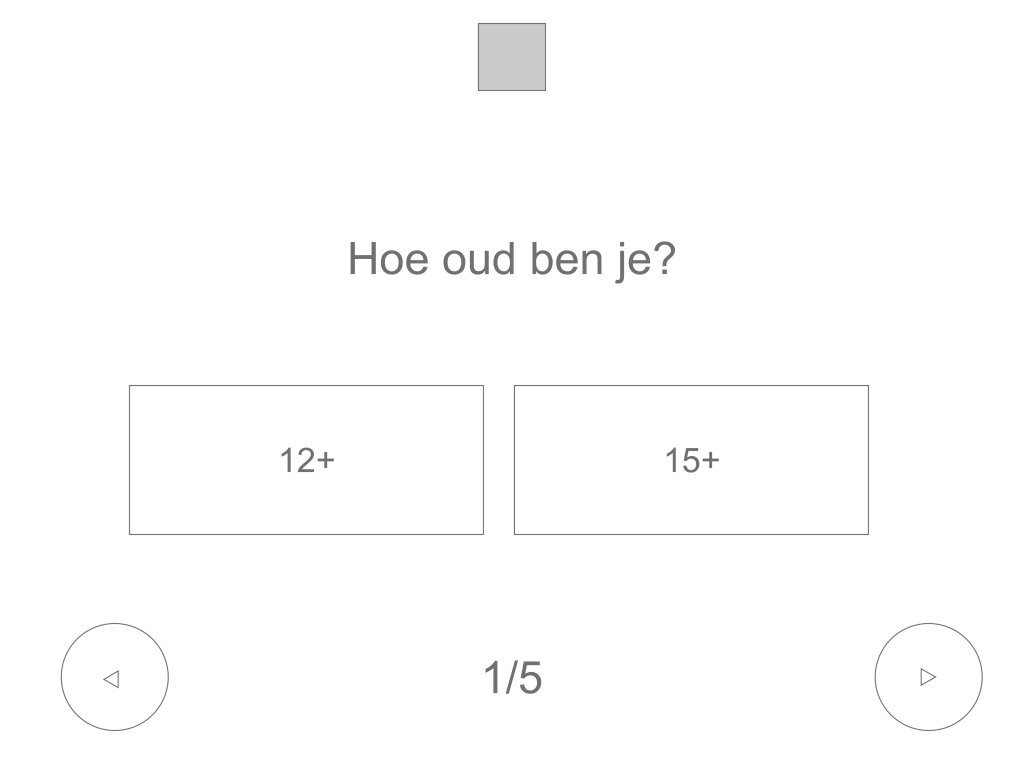Click the right-pointing next arrow button

tap(928, 677)
